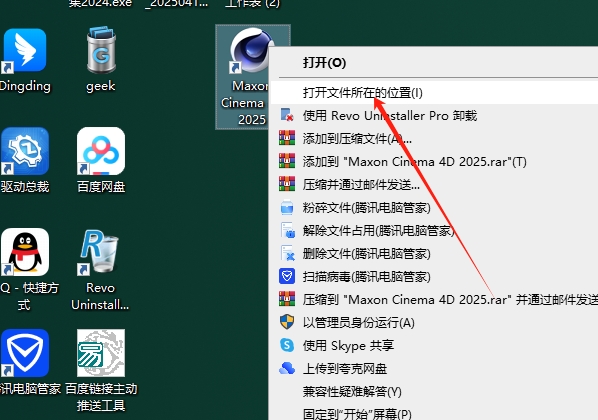Select the geek uninstaller desktop icon

pos(101,50)
